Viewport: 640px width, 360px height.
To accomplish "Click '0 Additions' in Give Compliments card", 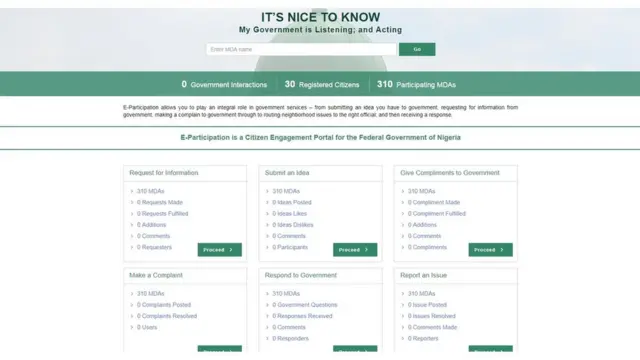I will coord(422,225).
